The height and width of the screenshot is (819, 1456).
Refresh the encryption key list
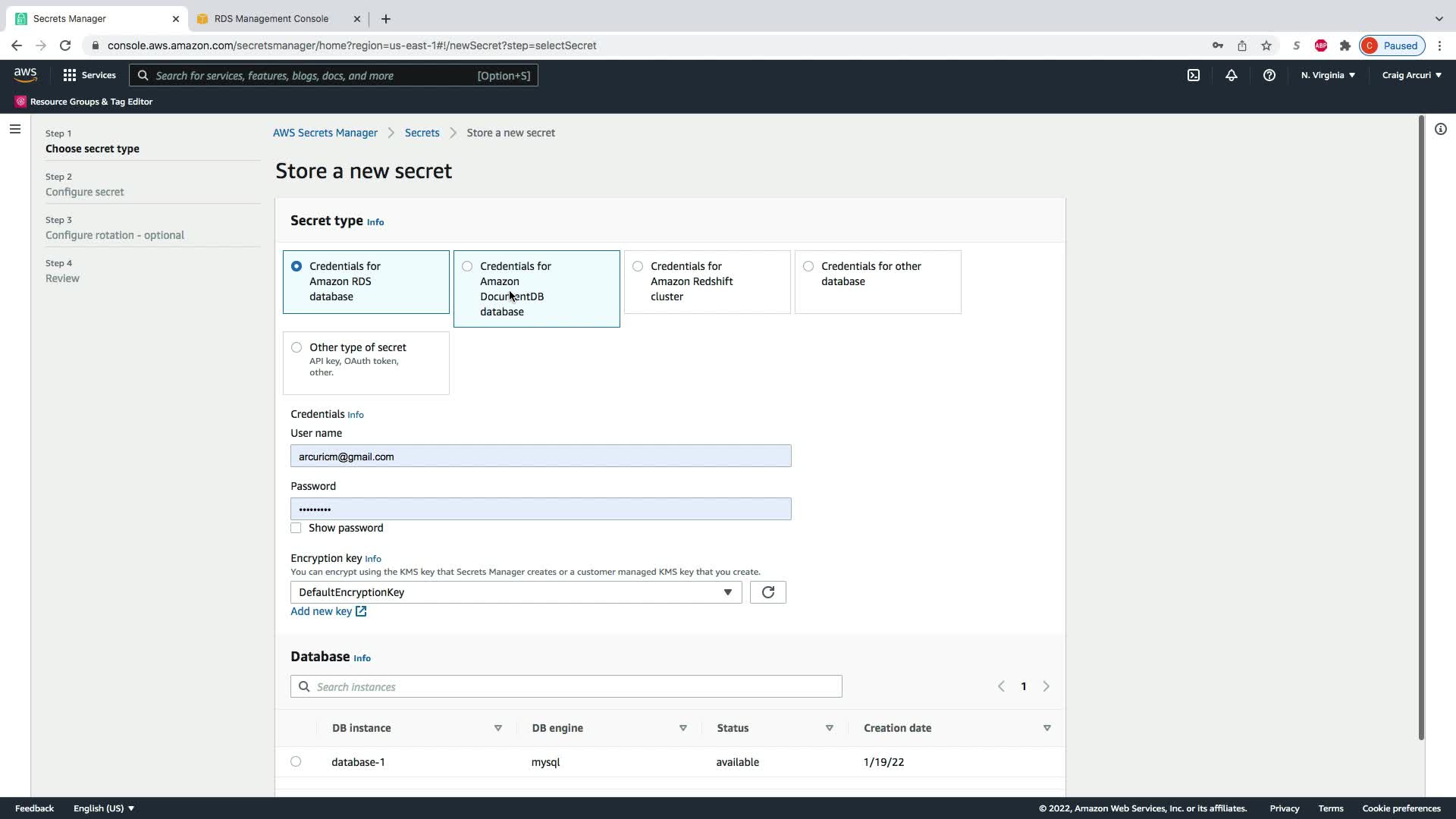(767, 592)
